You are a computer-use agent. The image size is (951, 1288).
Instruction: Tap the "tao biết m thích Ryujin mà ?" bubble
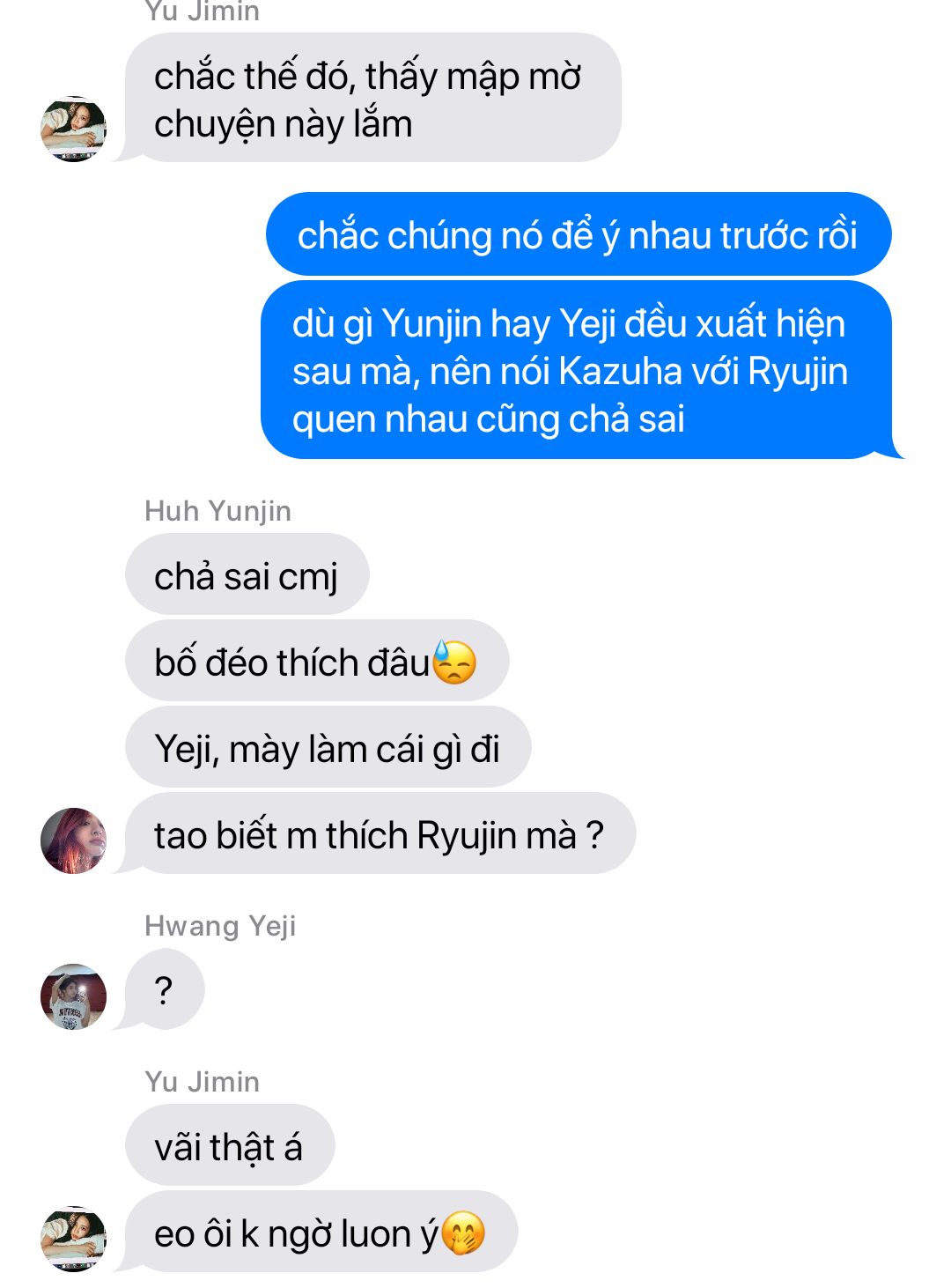click(x=380, y=833)
